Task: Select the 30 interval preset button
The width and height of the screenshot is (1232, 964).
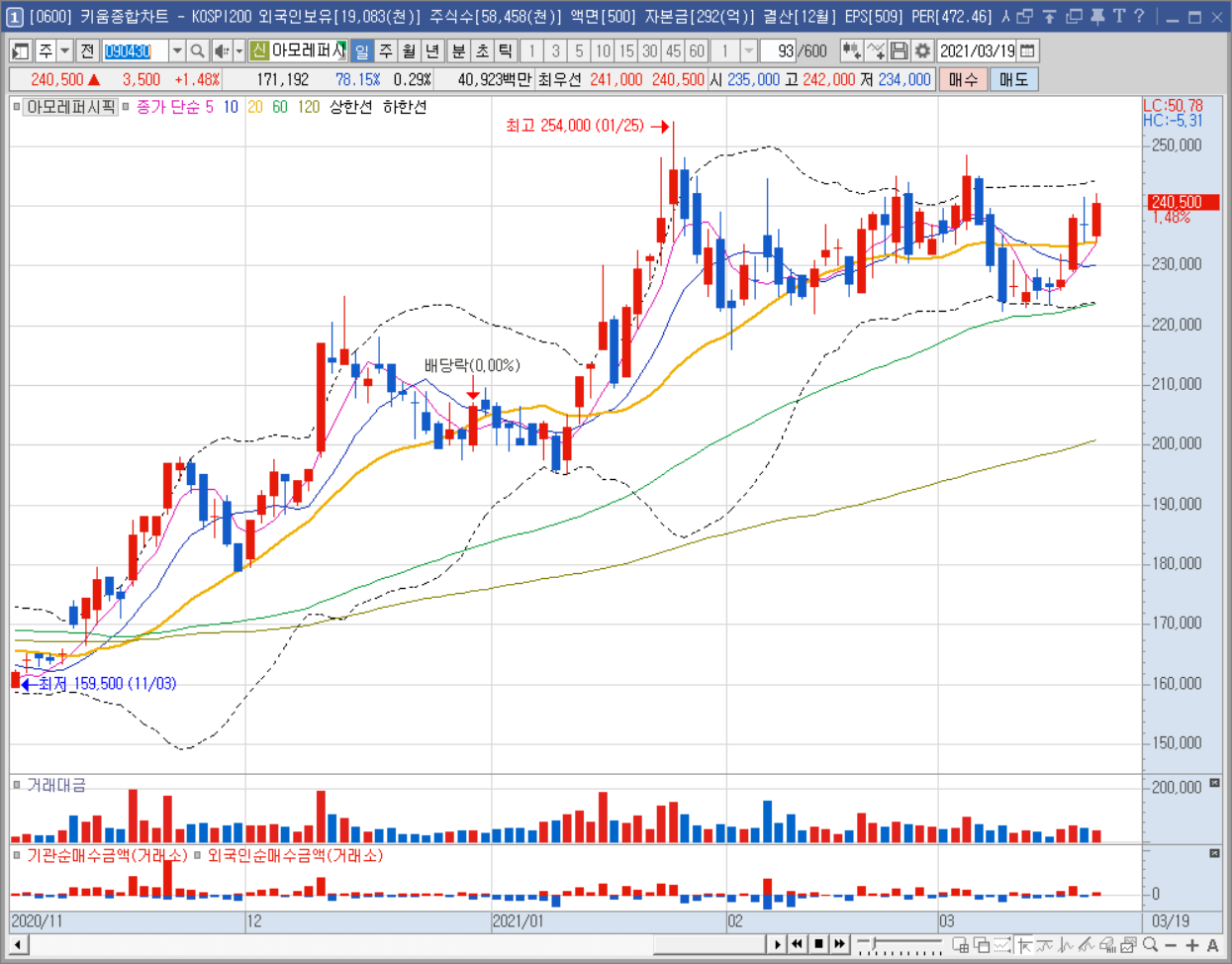Action: pyautogui.click(x=650, y=50)
